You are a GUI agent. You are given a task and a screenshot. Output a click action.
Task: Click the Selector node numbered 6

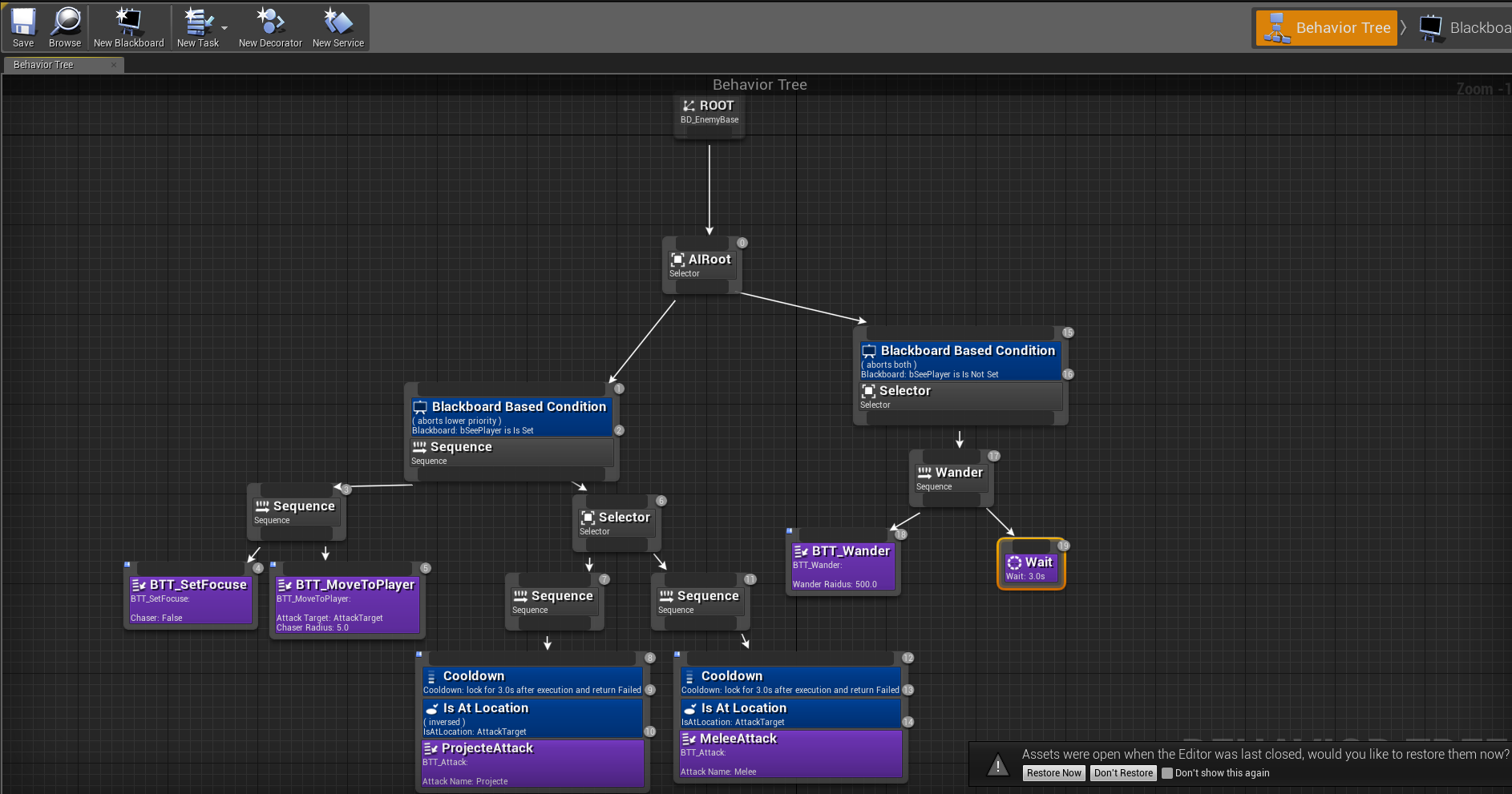click(x=617, y=523)
